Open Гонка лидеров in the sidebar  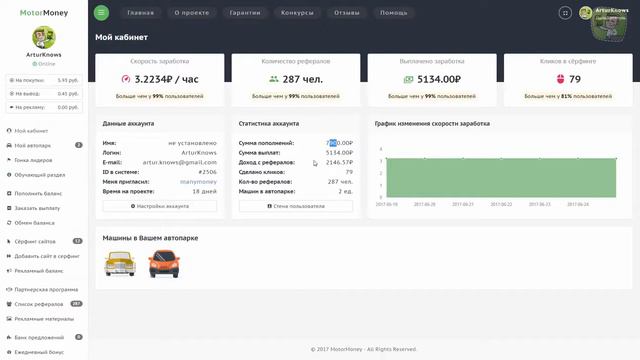pos(33,160)
